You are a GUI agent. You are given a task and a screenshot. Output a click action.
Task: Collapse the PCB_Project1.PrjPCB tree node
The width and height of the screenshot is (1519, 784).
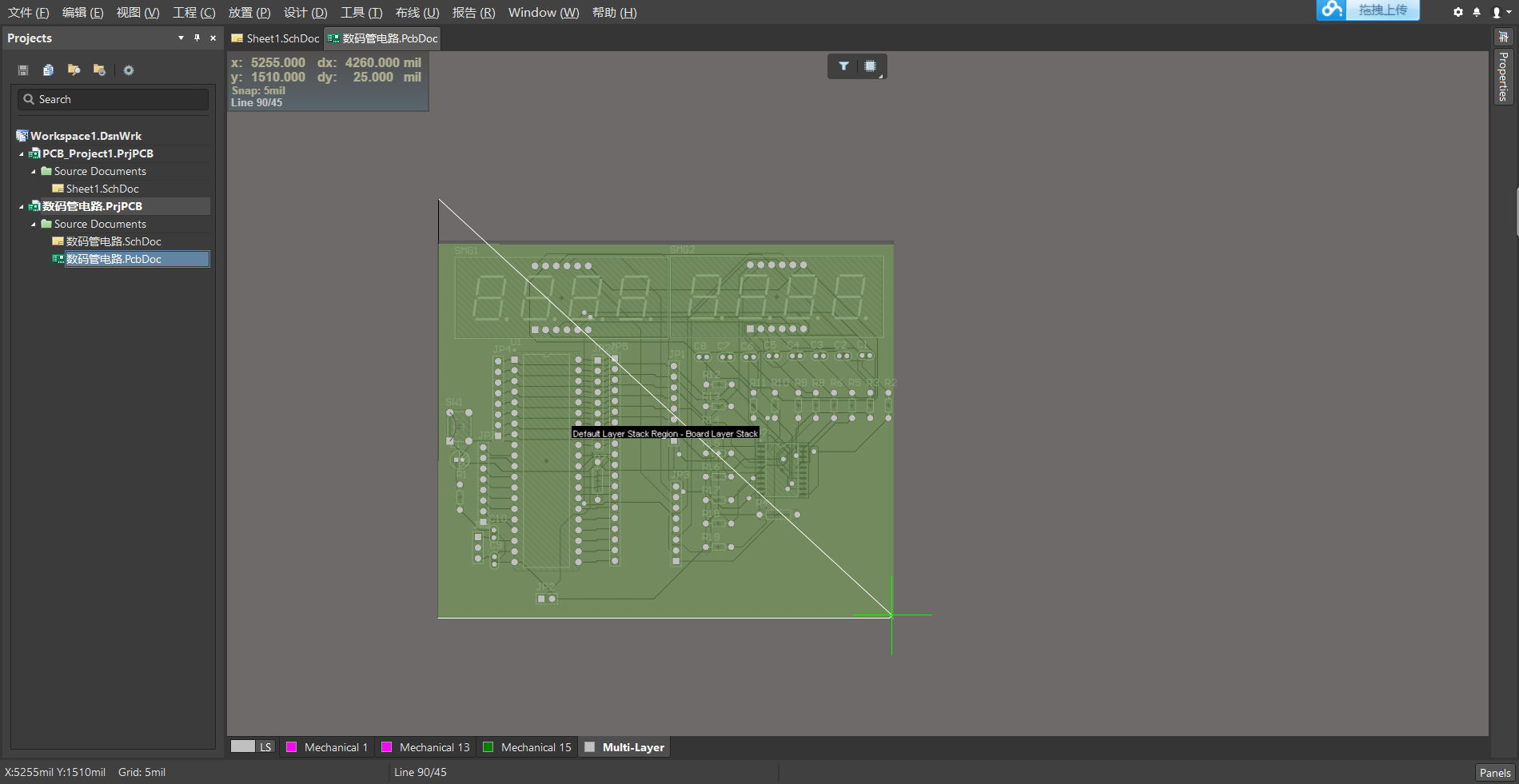(x=22, y=153)
